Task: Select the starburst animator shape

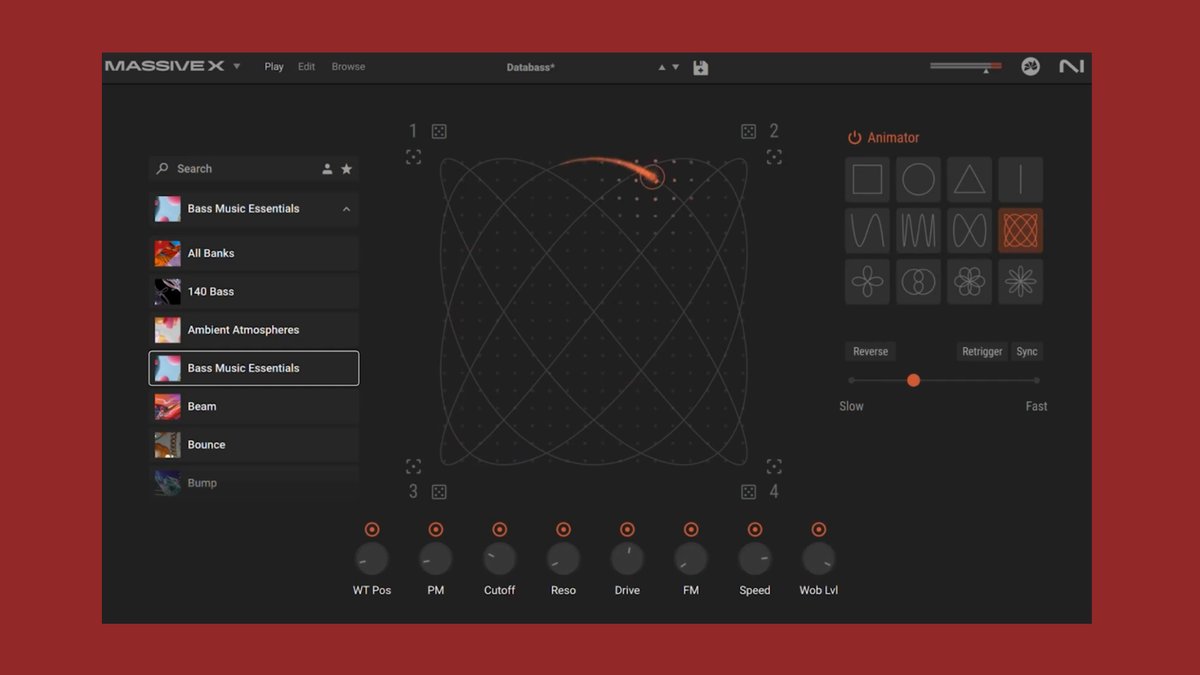Action: [x=1020, y=282]
